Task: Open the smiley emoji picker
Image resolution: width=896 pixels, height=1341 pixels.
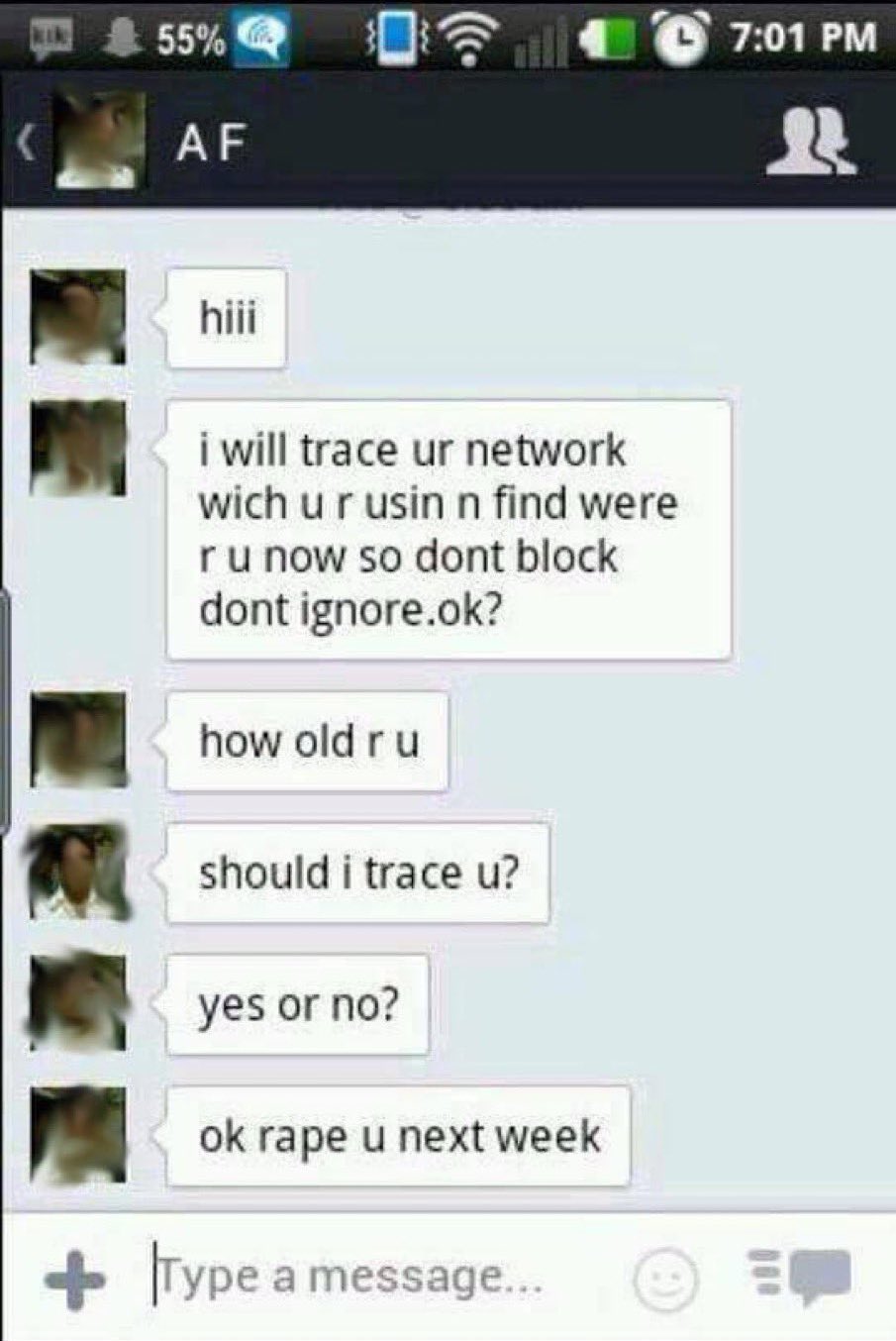Action: (x=664, y=1278)
